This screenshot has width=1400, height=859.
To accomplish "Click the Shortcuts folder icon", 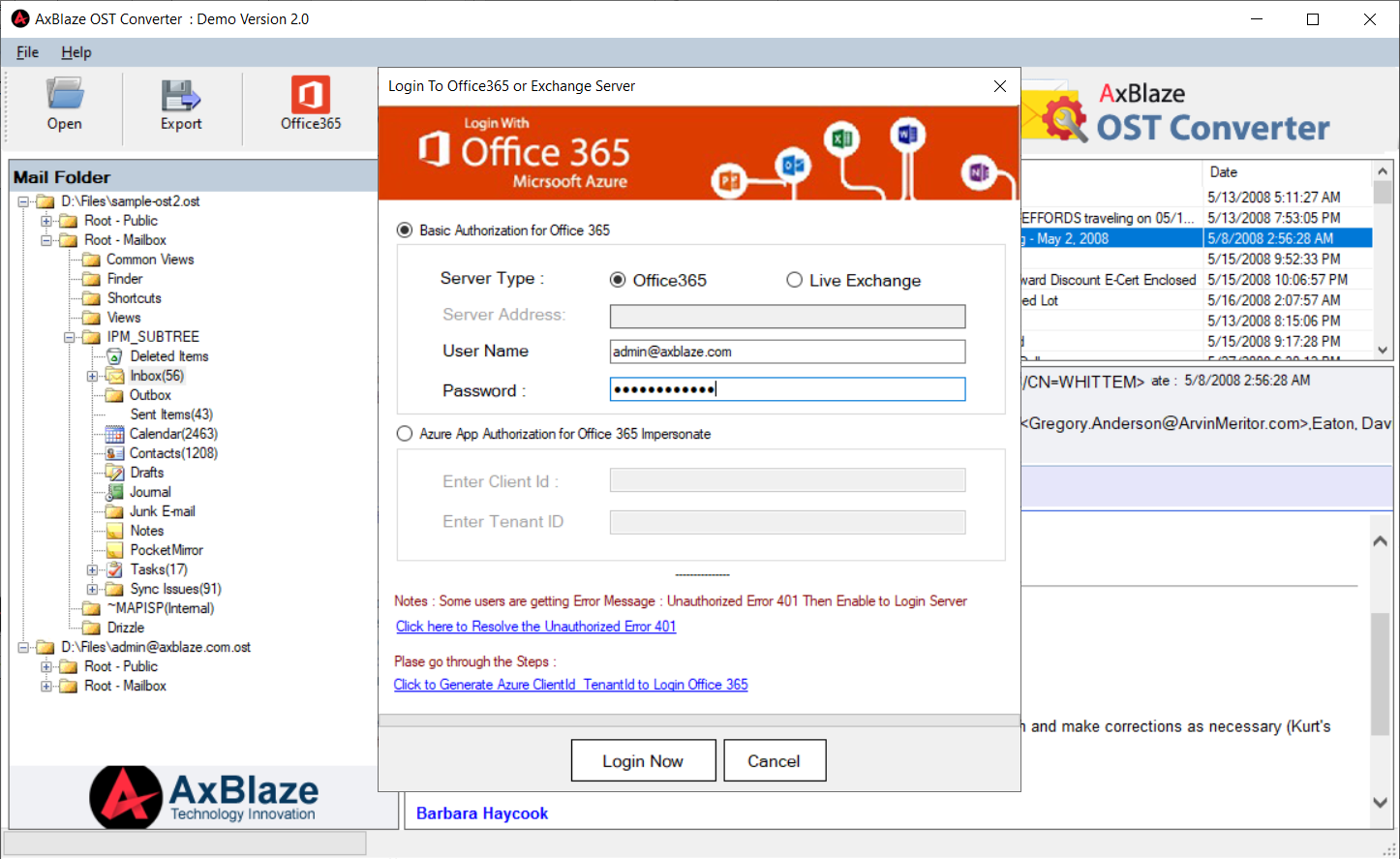I will point(91,298).
